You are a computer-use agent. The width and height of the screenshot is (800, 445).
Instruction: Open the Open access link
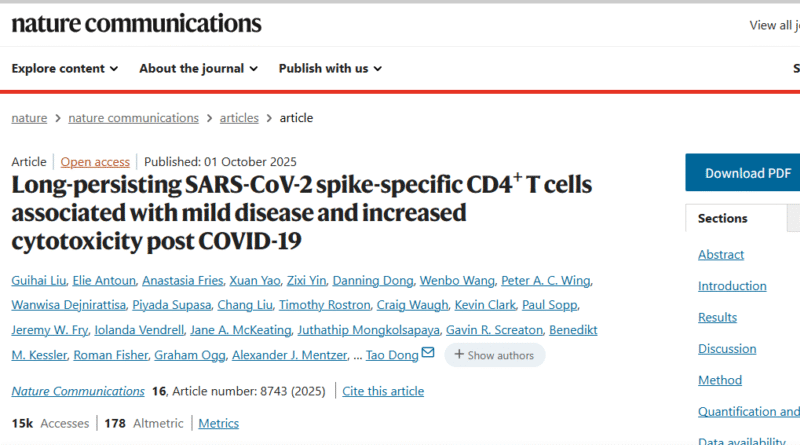pos(95,162)
